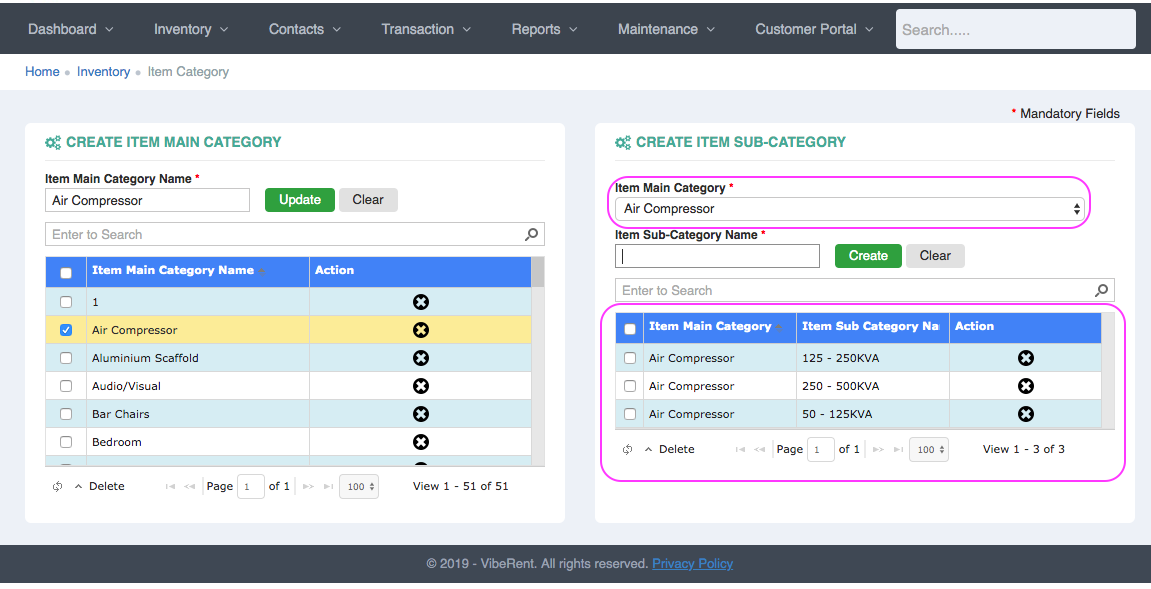Open the Item Main Category dropdown
The width and height of the screenshot is (1151, 589).
pyautogui.click(x=849, y=210)
